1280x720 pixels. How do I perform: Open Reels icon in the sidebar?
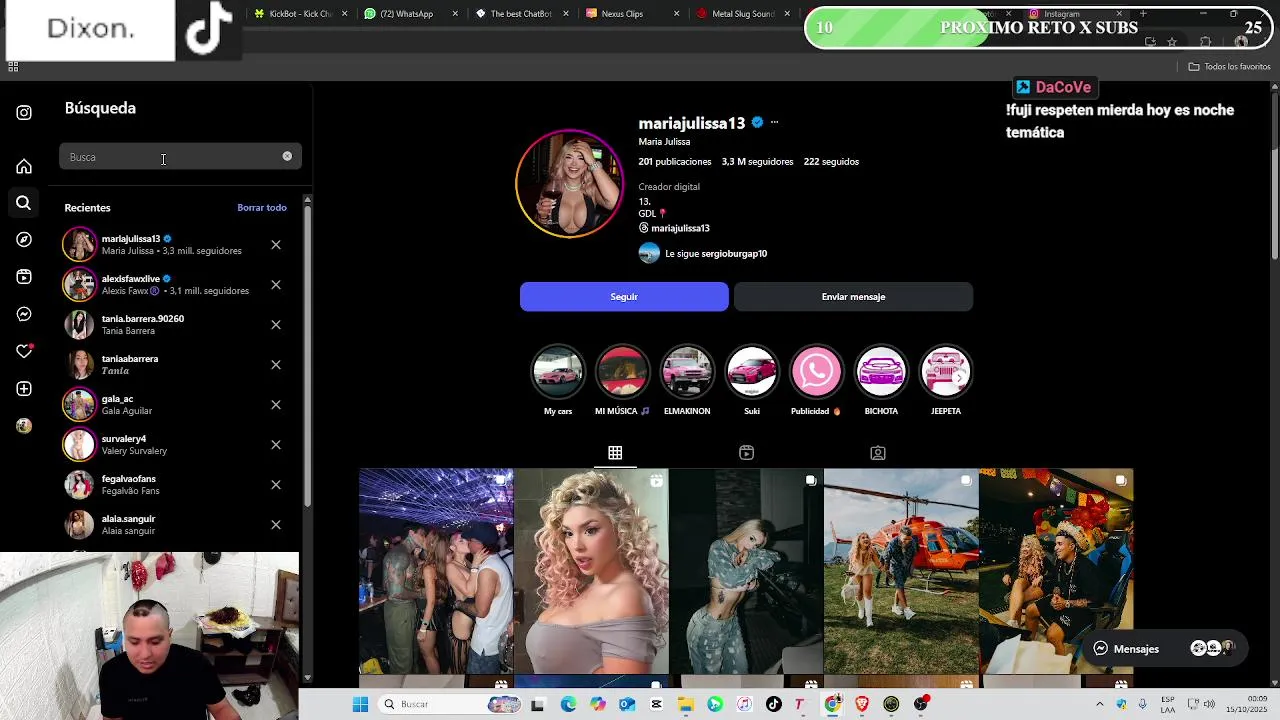point(24,277)
